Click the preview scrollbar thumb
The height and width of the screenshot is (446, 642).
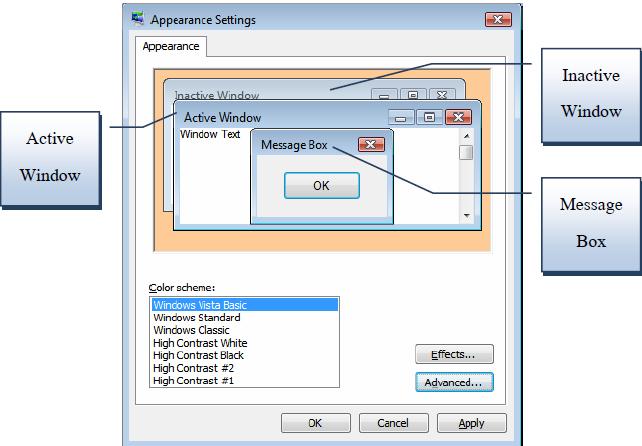pos(466,152)
